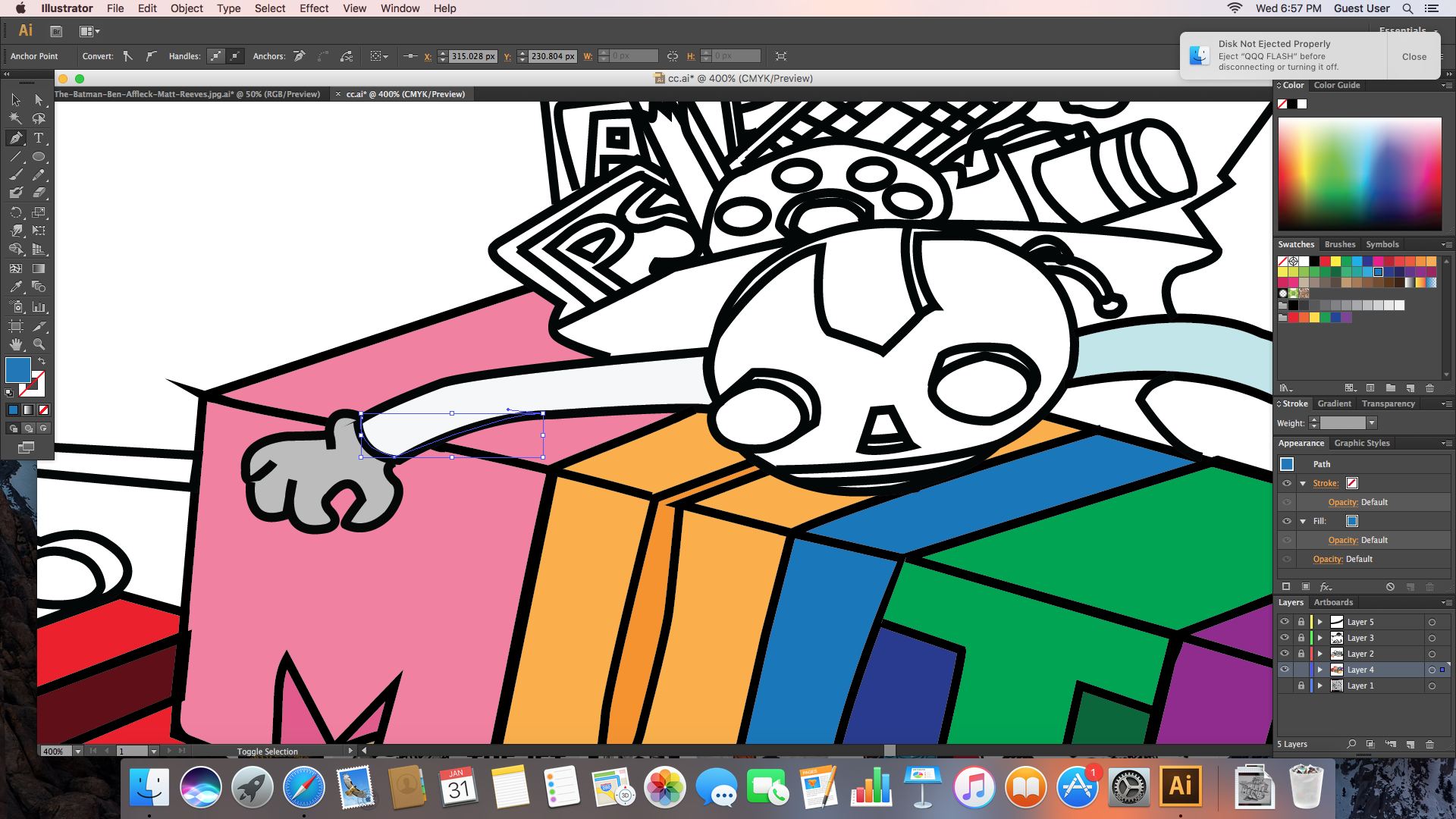Screen dimensions: 1456x819
Task: Collapse Stroke attribute in Appearance panel
Action: tap(1304, 483)
